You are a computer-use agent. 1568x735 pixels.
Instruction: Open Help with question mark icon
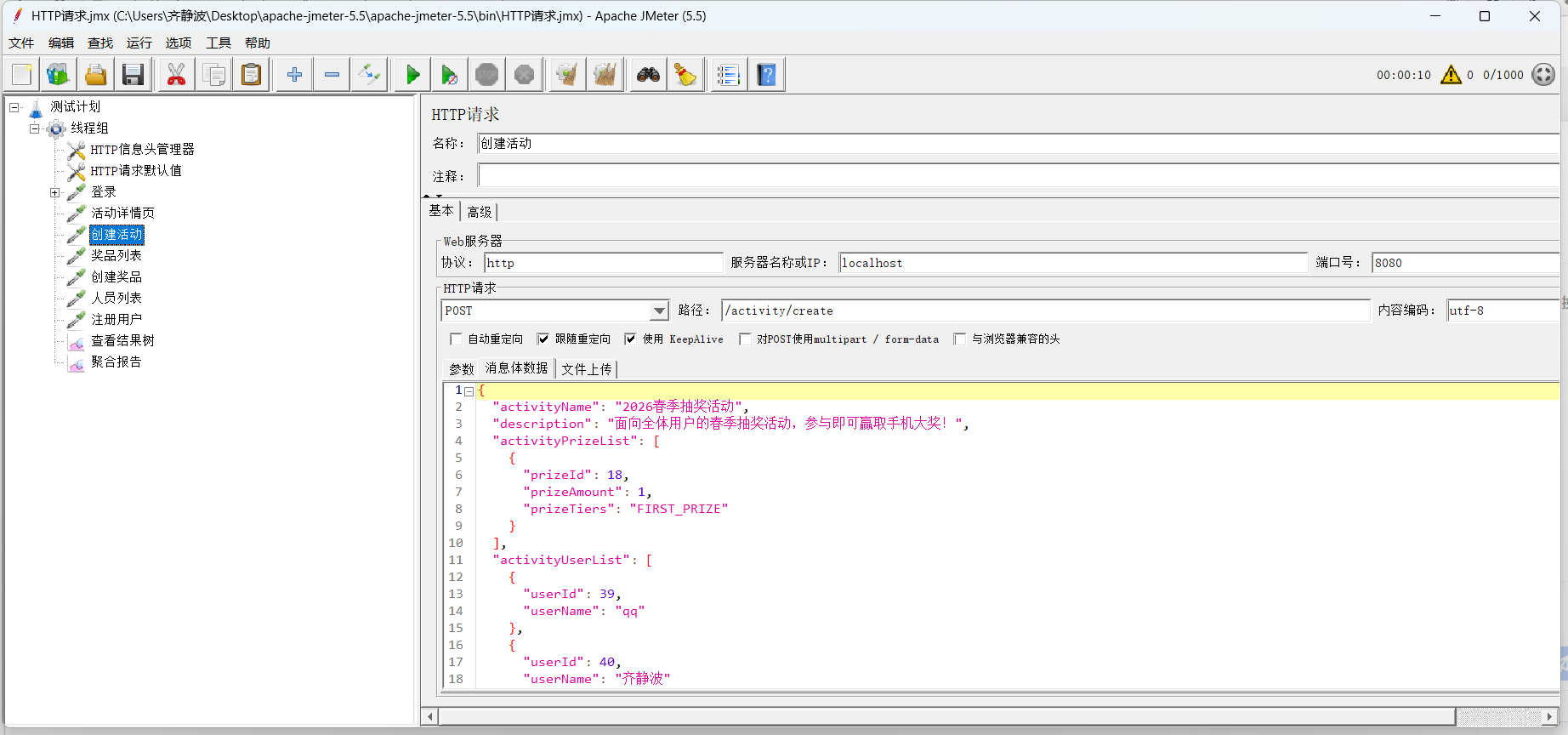(766, 75)
